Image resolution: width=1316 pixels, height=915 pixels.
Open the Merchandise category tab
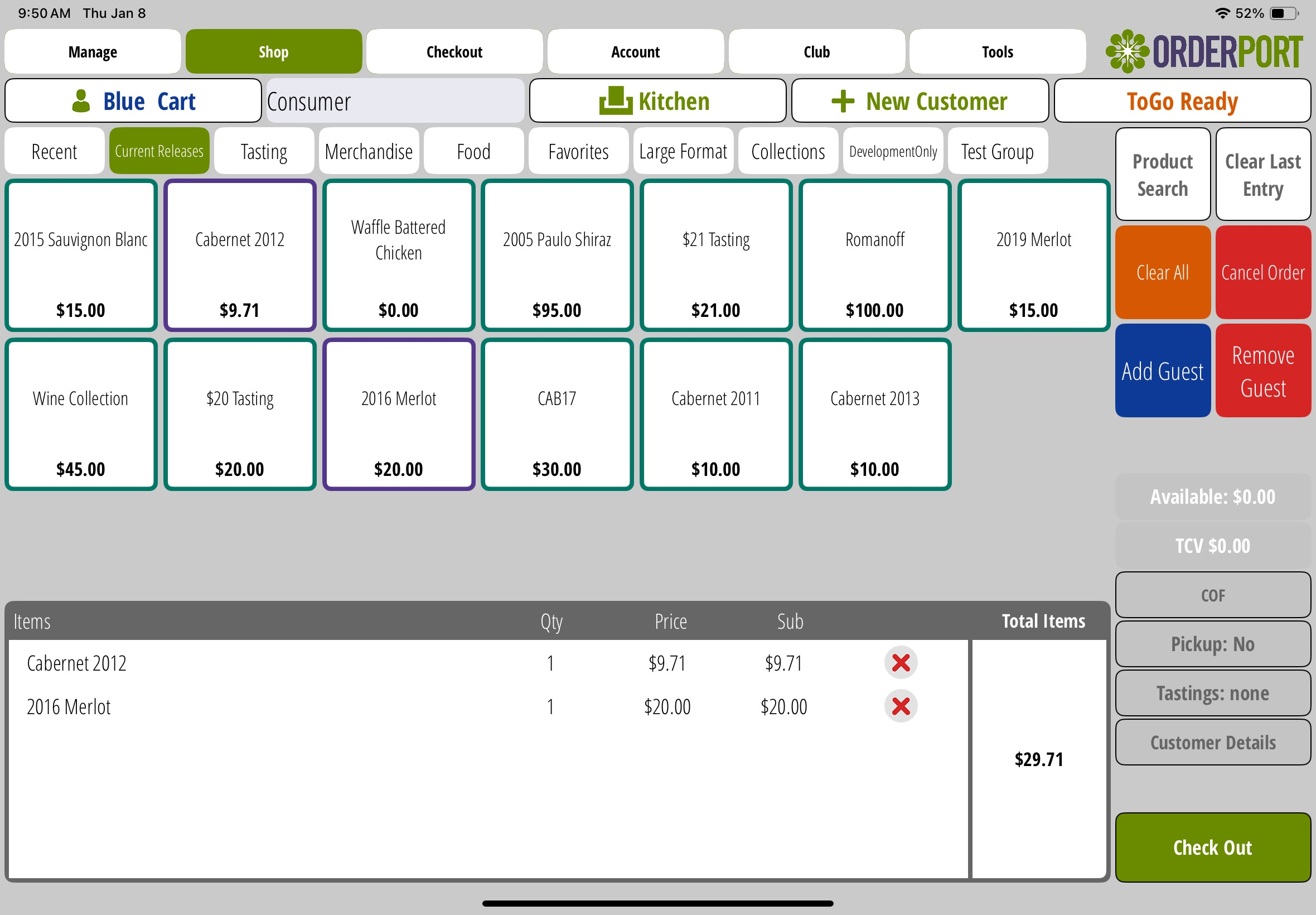(x=369, y=151)
